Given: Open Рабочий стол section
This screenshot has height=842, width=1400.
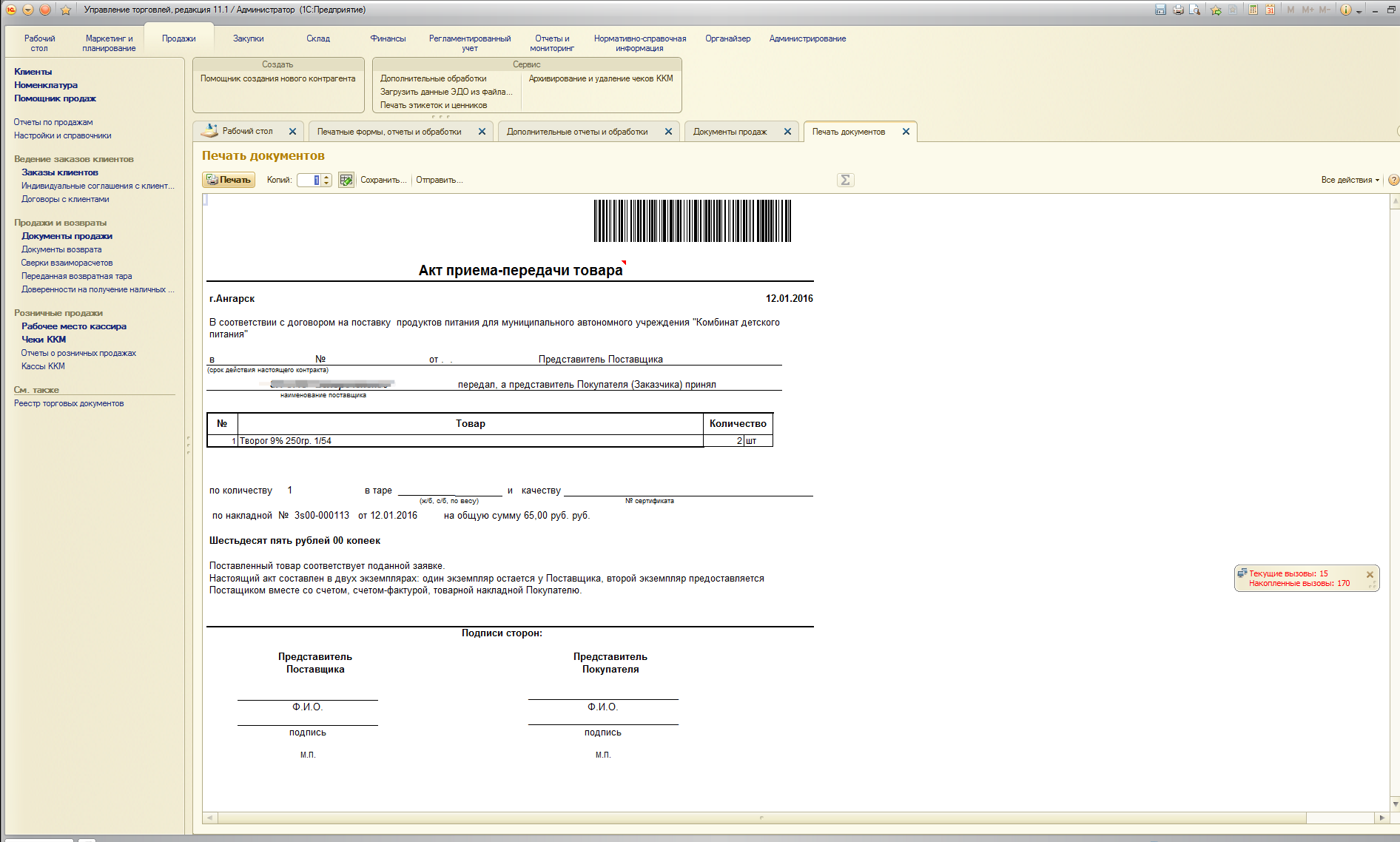Looking at the screenshot, I should pos(39,43).
